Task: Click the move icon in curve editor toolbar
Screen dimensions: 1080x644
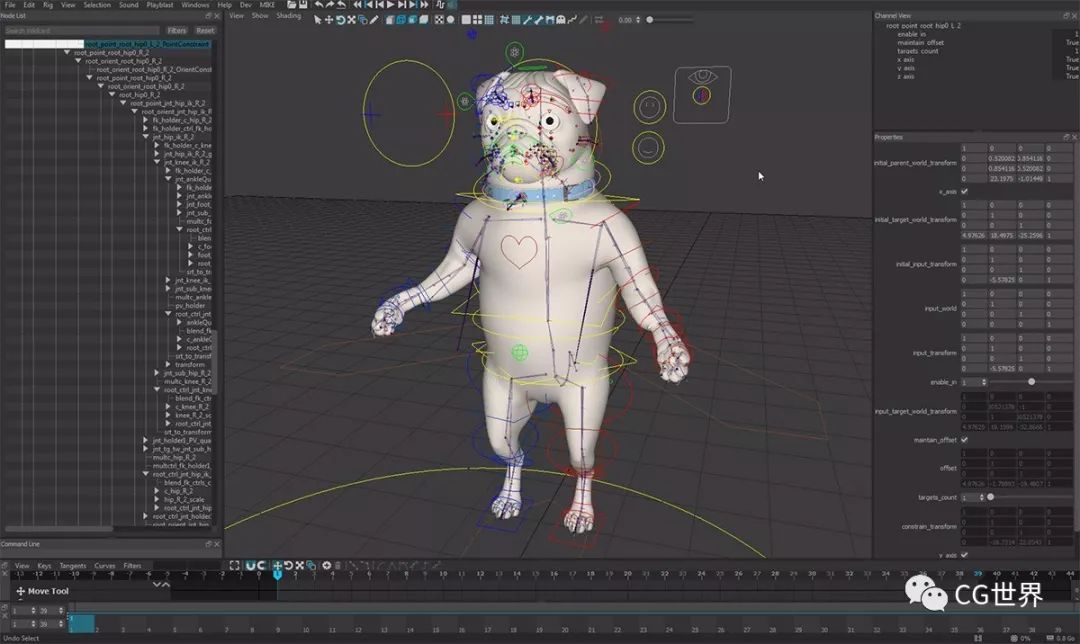Action: point(278,565)
